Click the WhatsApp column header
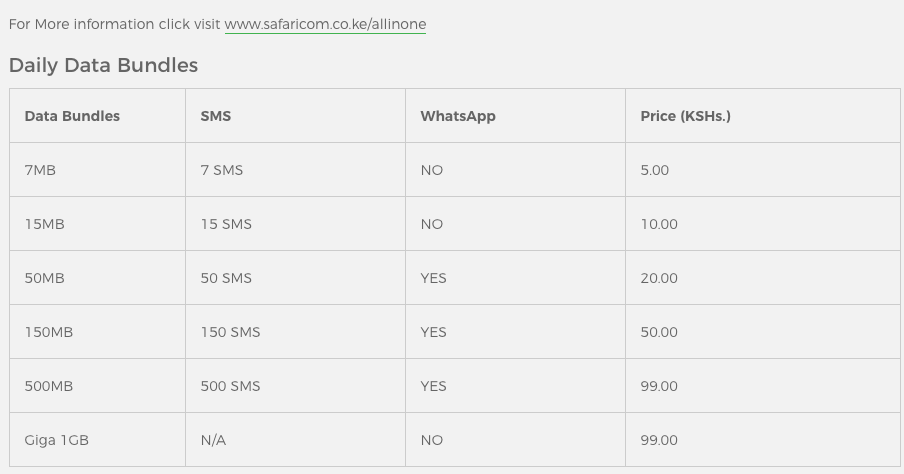The image size is (904, 474). [457, 116]
